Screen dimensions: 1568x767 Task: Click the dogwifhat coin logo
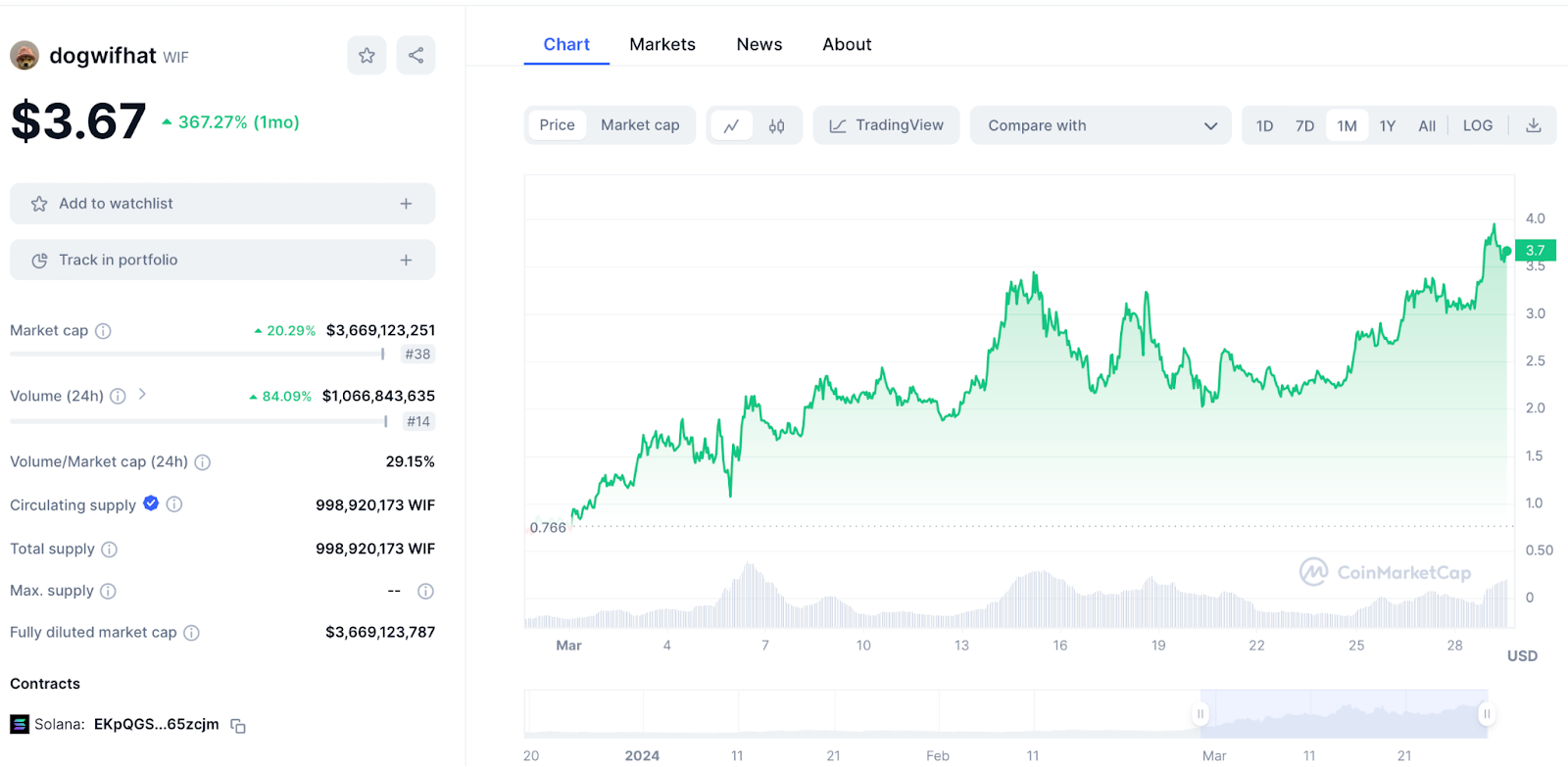click(24, 56)
